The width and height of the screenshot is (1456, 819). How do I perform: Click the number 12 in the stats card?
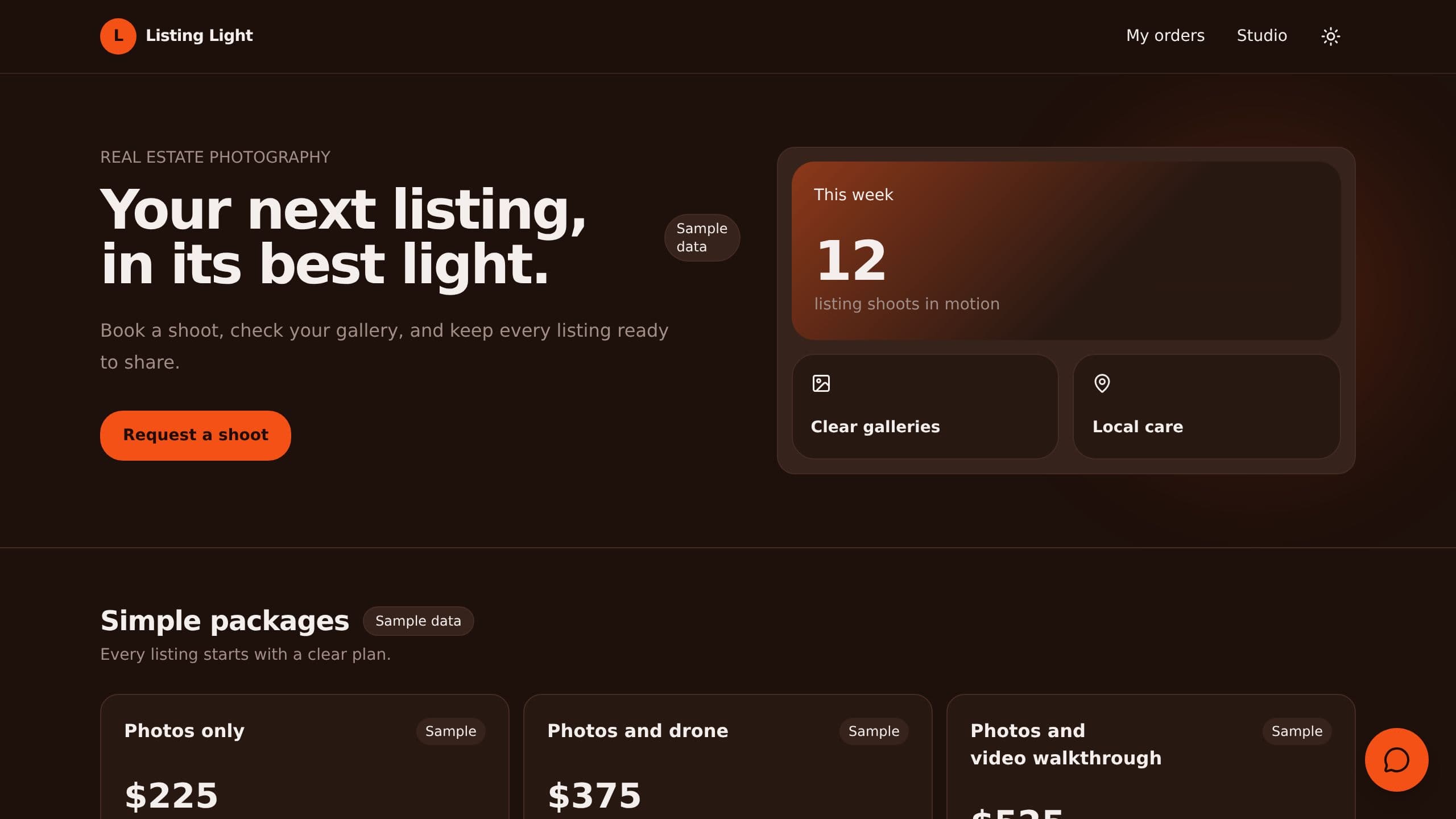(851, 260)
